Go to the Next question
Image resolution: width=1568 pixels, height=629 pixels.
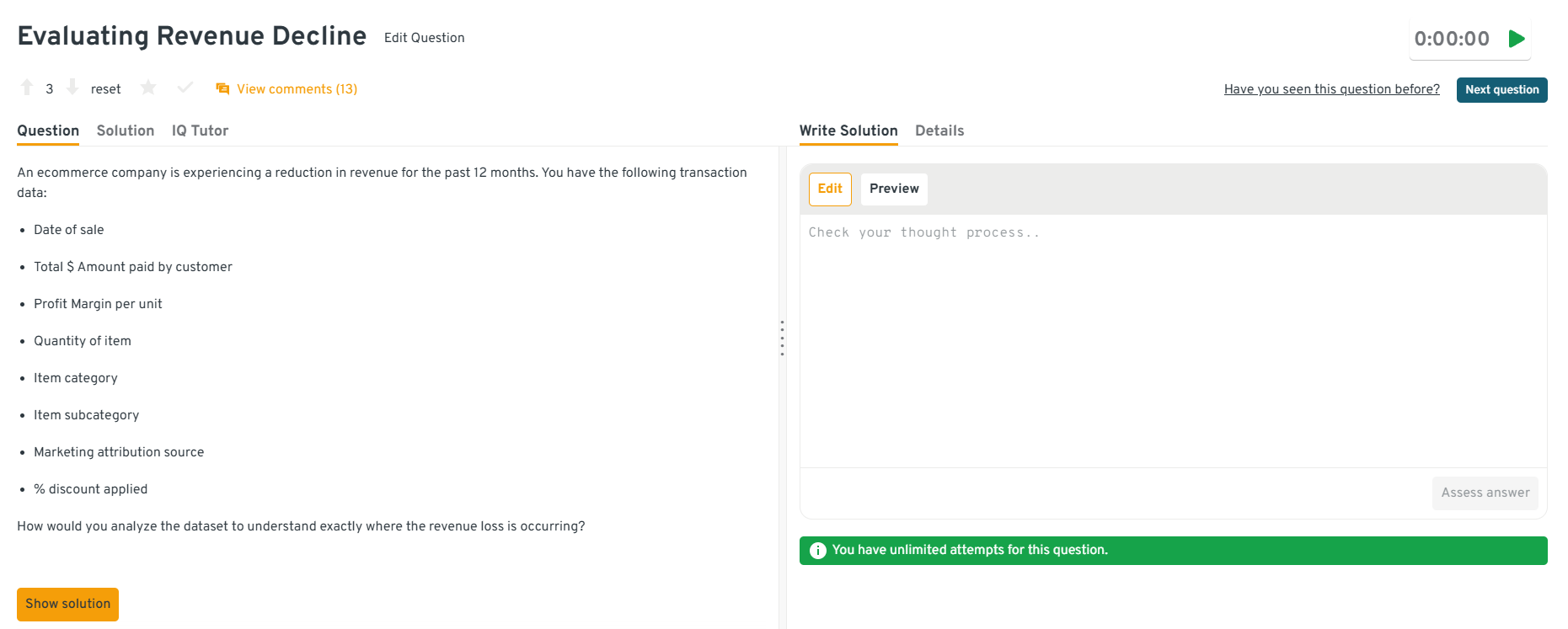point(1501,90)
